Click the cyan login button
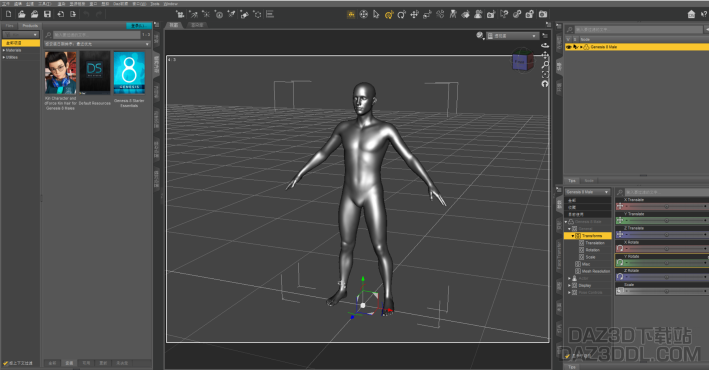This screenshot has height=370, width=709. 138,26
